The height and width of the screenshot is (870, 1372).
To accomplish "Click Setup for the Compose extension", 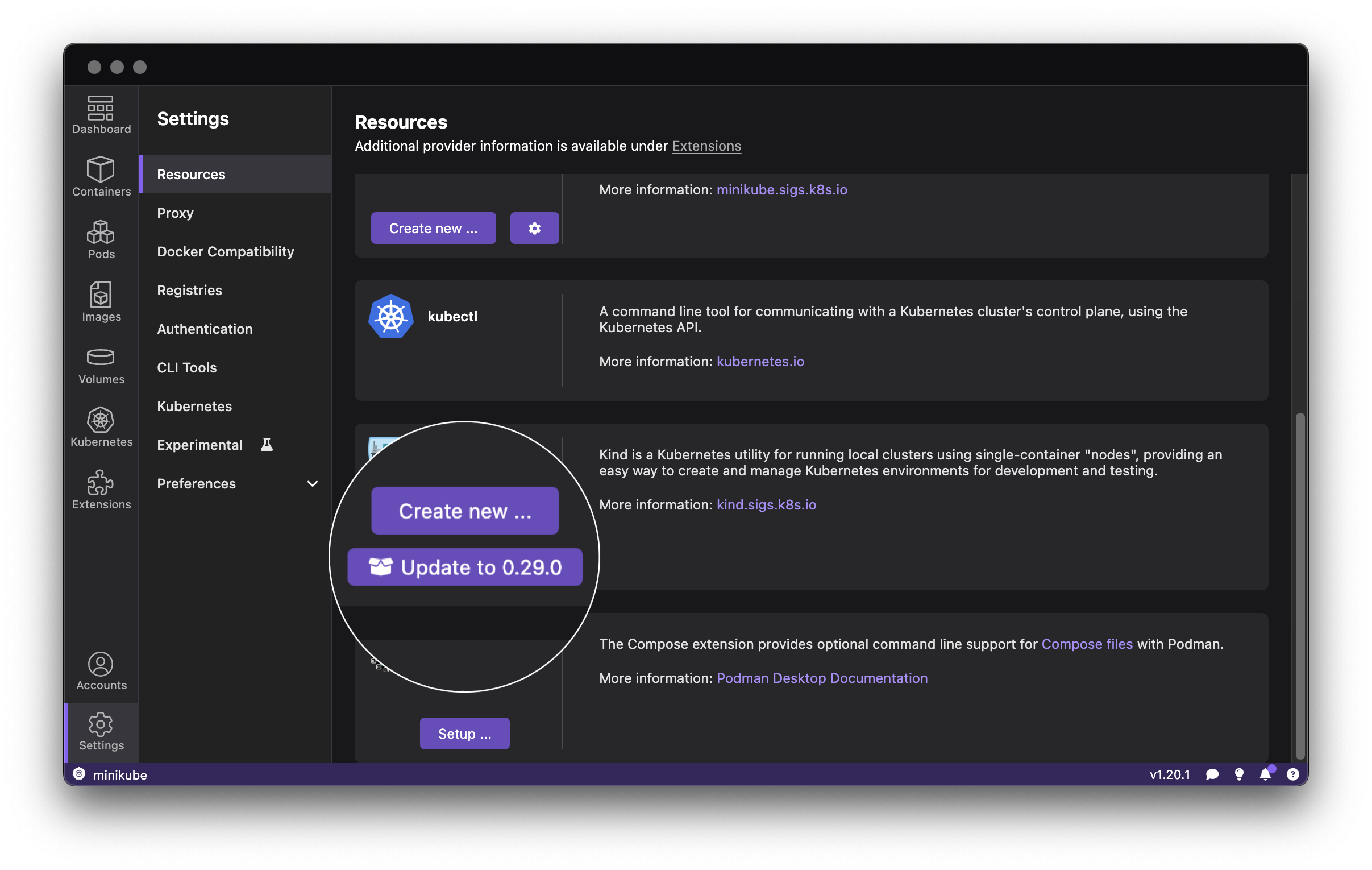I will pos(464,734).
